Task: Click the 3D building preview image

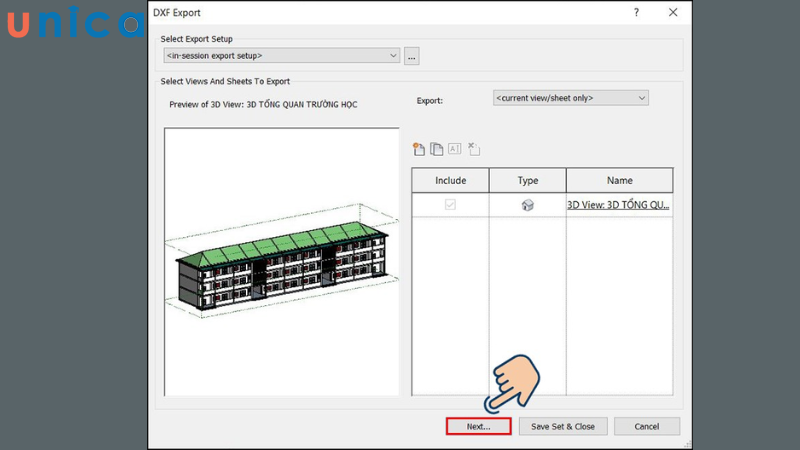Action: pos(282,262)
